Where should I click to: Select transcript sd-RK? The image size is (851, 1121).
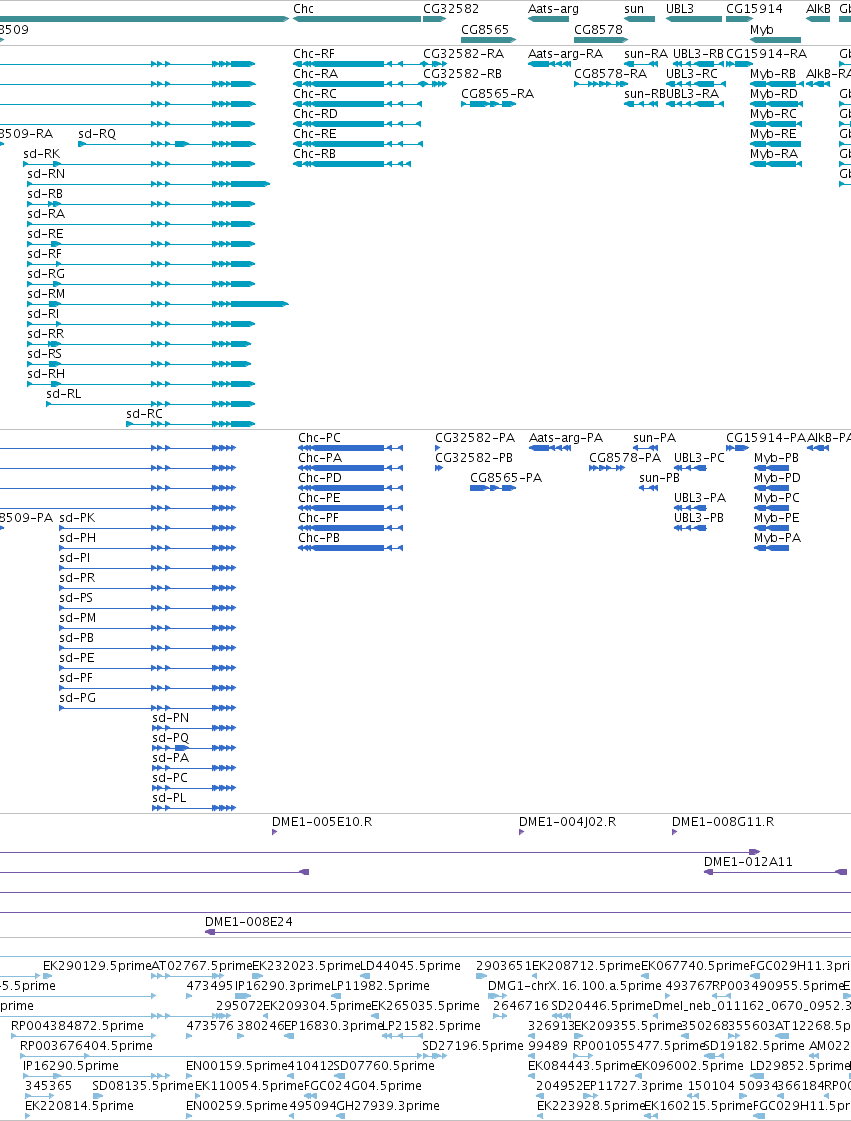(139, 164)
